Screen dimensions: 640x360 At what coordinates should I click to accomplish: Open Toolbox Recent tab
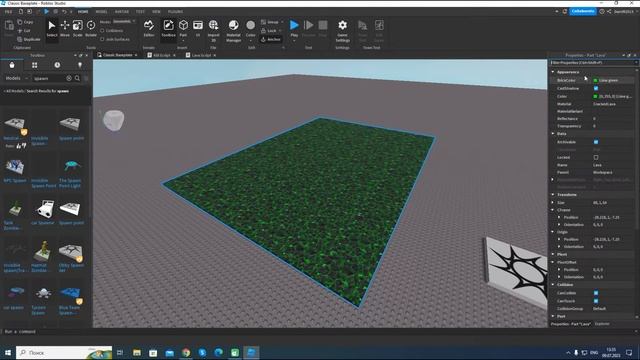[57, 65]
